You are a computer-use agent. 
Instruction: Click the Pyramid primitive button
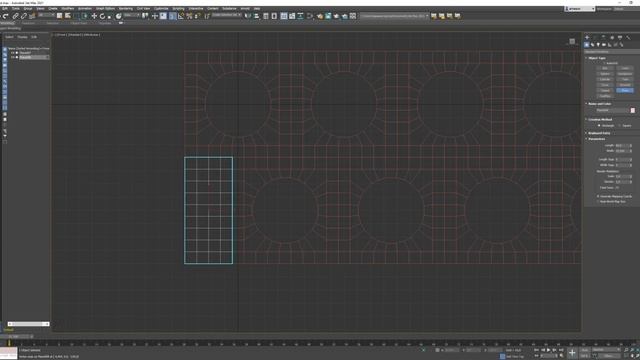[x=625, y=85]
